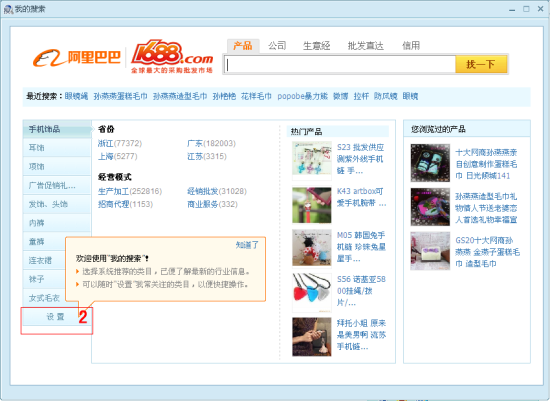The image size is (550, 401).
Task: Open the GS20 金燕子蛋糕毛巾 browsed thumbnail
Action: coord(430,251)
